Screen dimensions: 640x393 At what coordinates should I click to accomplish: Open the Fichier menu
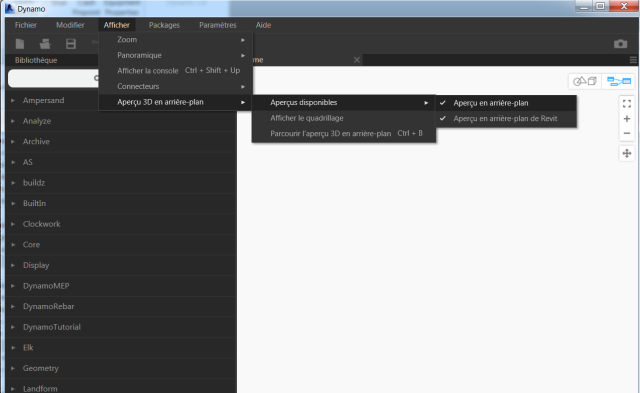(x=26, y=25)
